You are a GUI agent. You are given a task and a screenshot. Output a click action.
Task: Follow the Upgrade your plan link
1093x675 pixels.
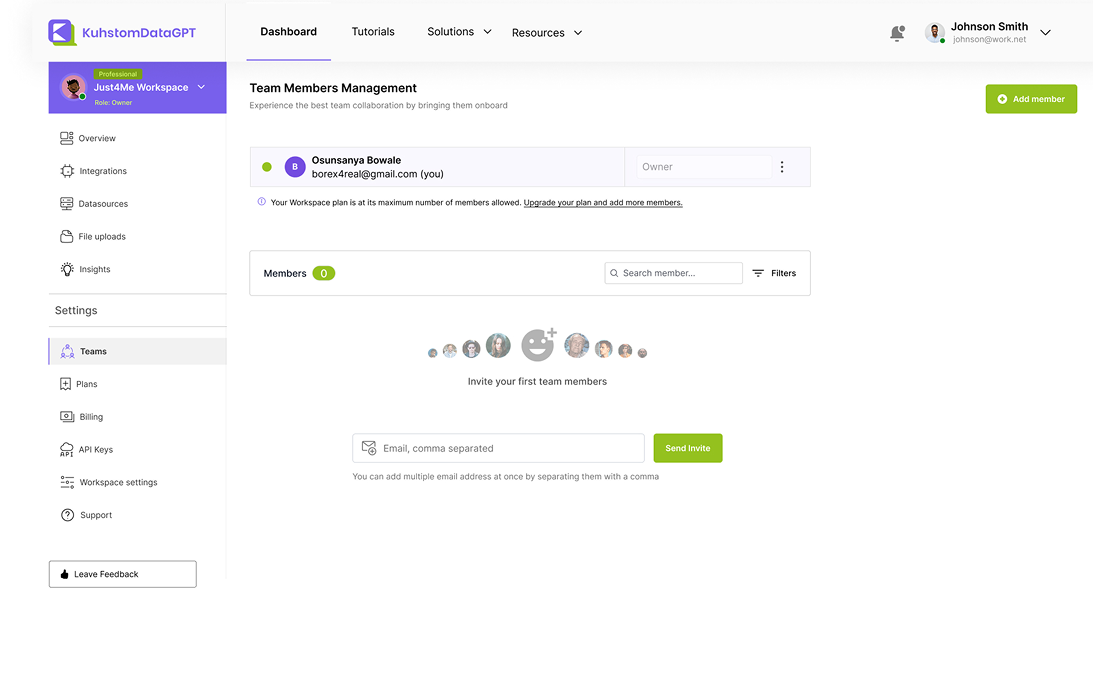[603, 203]
